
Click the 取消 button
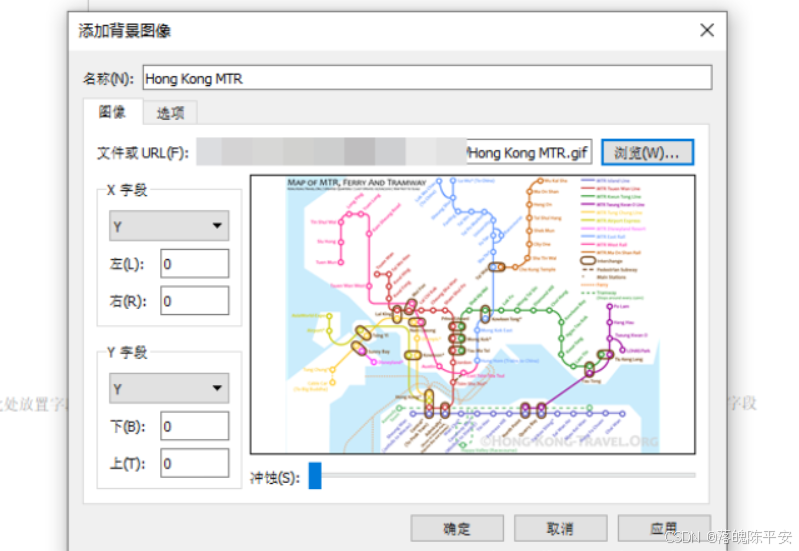coord(561,529)
